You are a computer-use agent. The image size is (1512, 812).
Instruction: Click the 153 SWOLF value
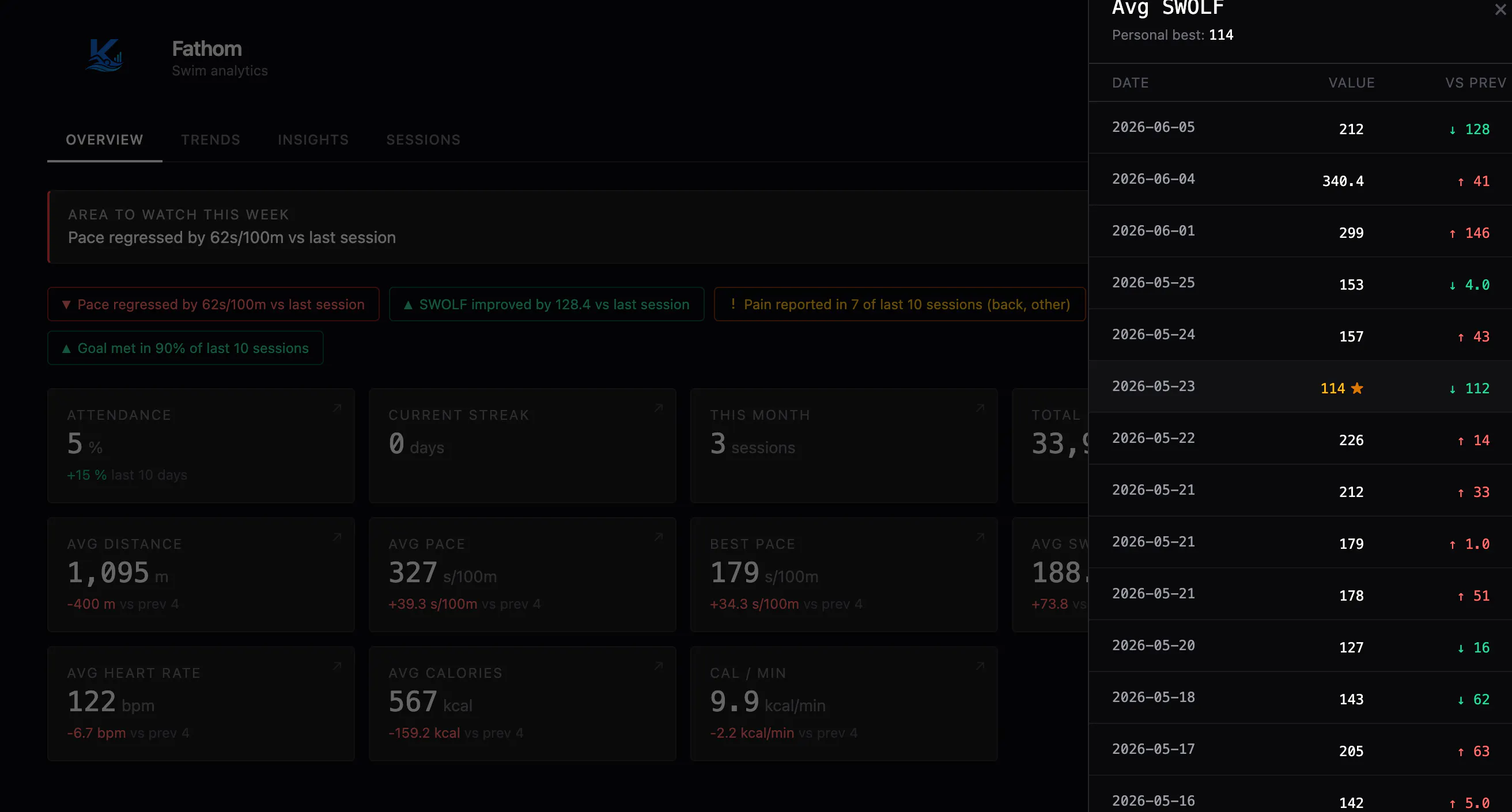click(x=1351, y=284)
